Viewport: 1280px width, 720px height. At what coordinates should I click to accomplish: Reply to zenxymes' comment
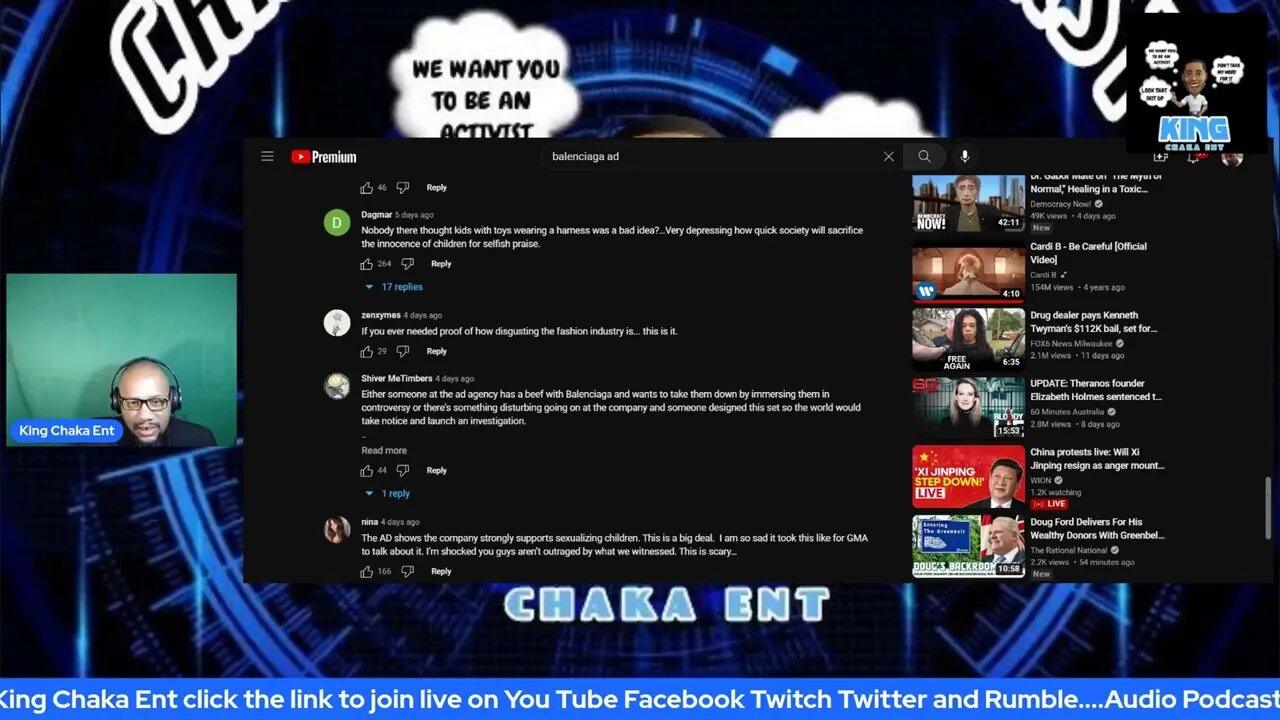(x=437, y=351)
